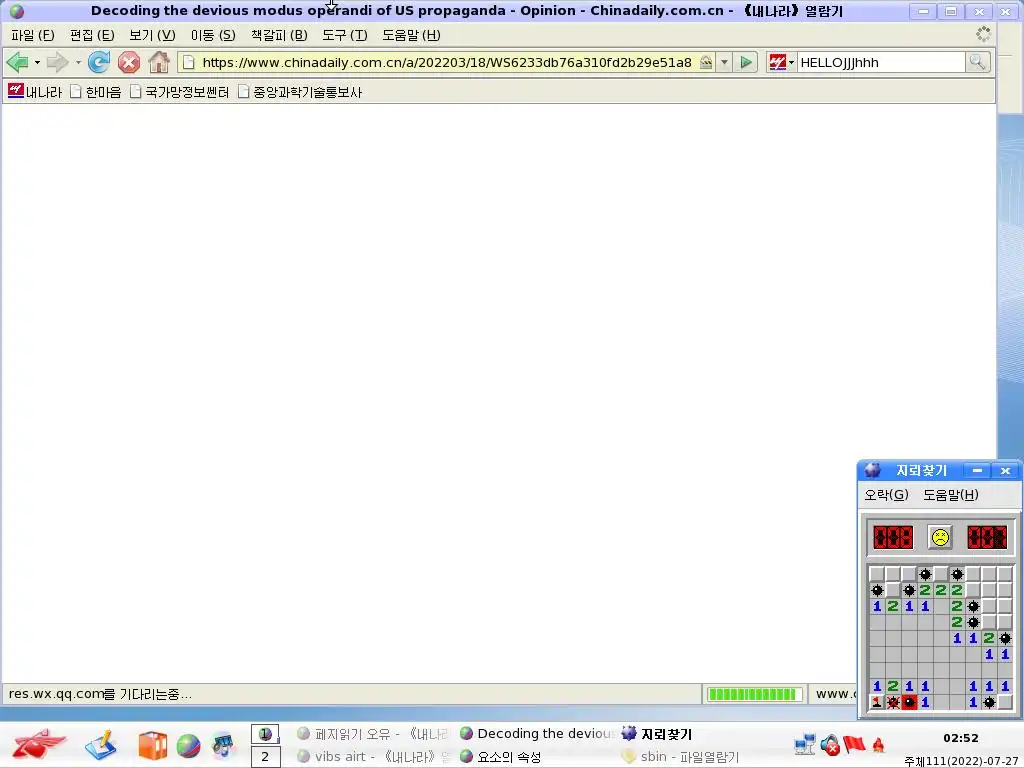Open the 편집 (E) menu
The width and height of the screenshot is (1024, 768).
pos(92,35)
